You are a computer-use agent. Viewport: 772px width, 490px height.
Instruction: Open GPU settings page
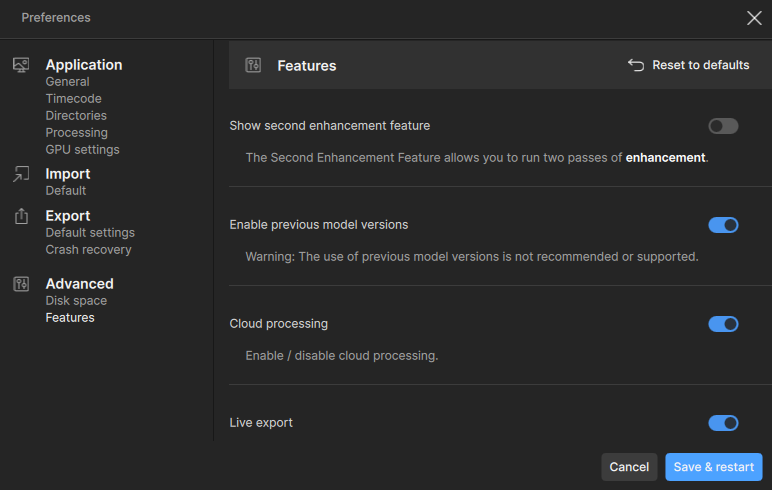tap(82, 150)
